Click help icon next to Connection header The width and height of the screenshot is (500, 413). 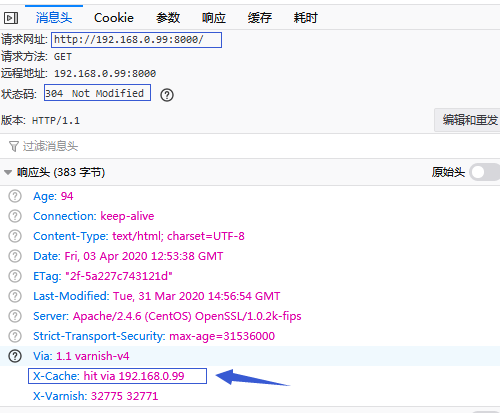(x=15, y=216)
